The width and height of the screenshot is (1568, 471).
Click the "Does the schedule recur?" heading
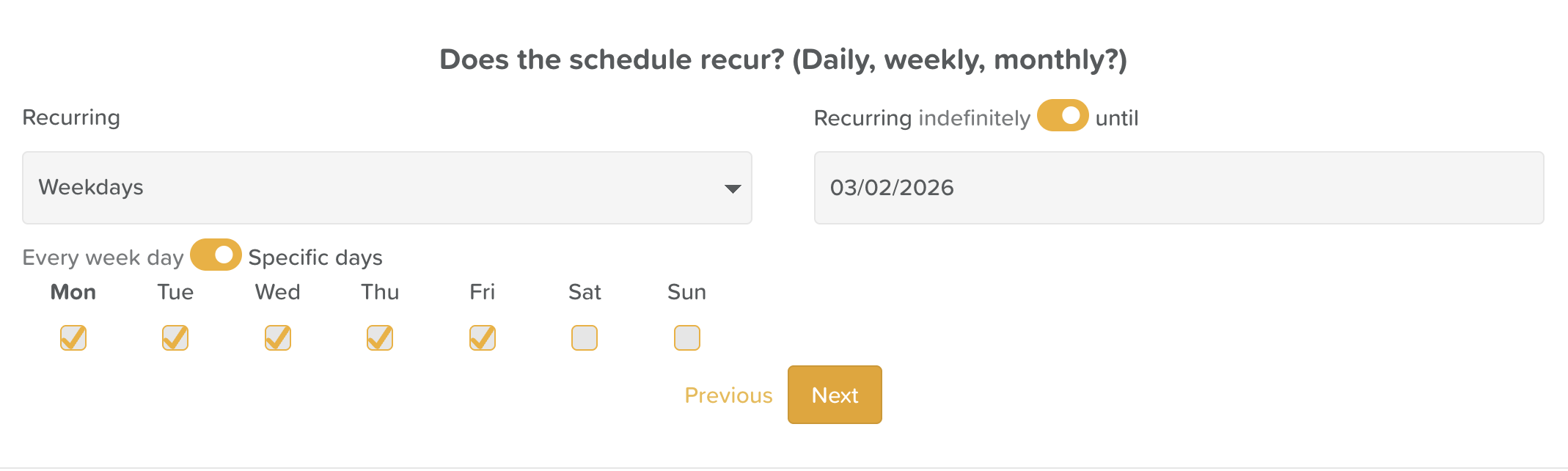tap(783, 59)
